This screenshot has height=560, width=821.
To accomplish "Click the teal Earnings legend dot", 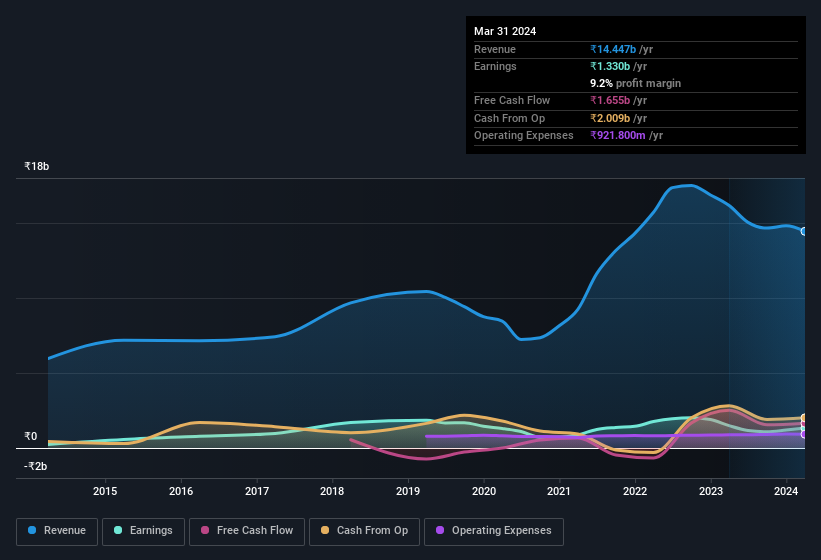I will tap(118, 530).
